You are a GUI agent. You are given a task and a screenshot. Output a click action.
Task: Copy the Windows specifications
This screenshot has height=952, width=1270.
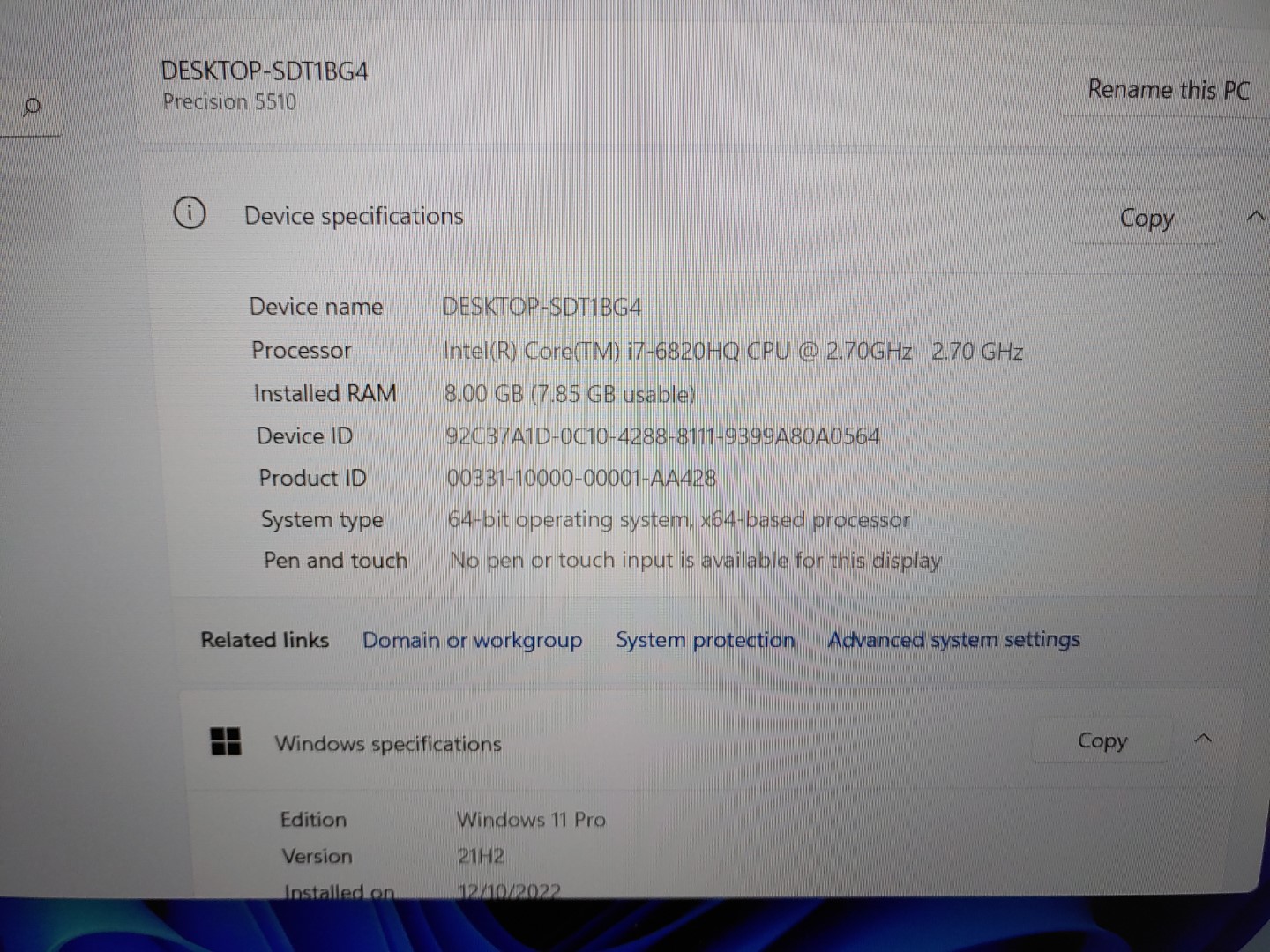[1102, 740]
